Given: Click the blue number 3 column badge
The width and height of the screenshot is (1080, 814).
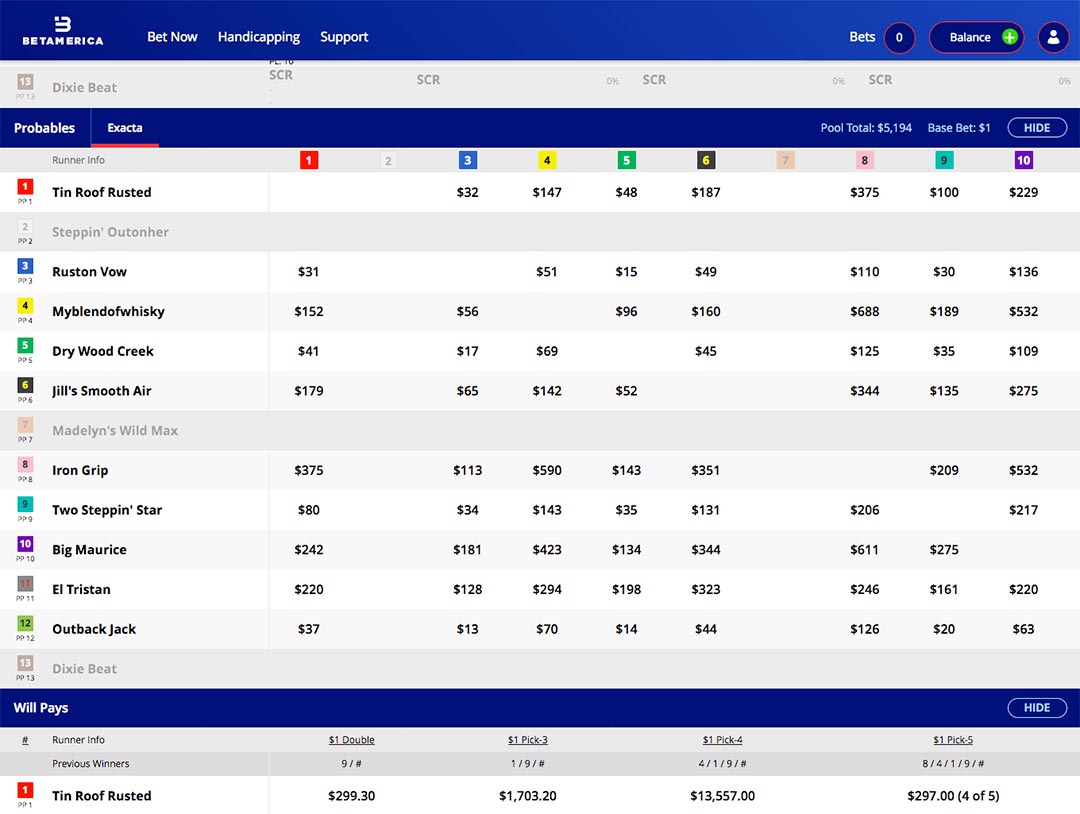Looking at the screenshot, I should [467, 160].
